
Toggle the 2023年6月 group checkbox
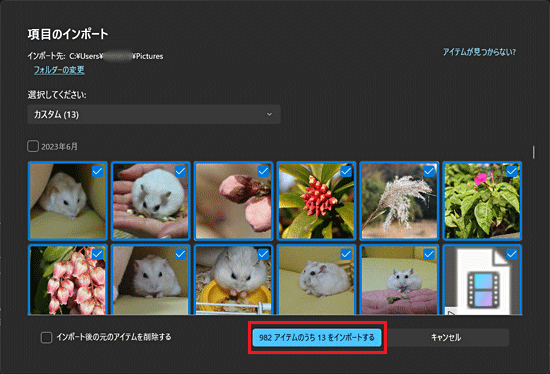click(33, 146)
